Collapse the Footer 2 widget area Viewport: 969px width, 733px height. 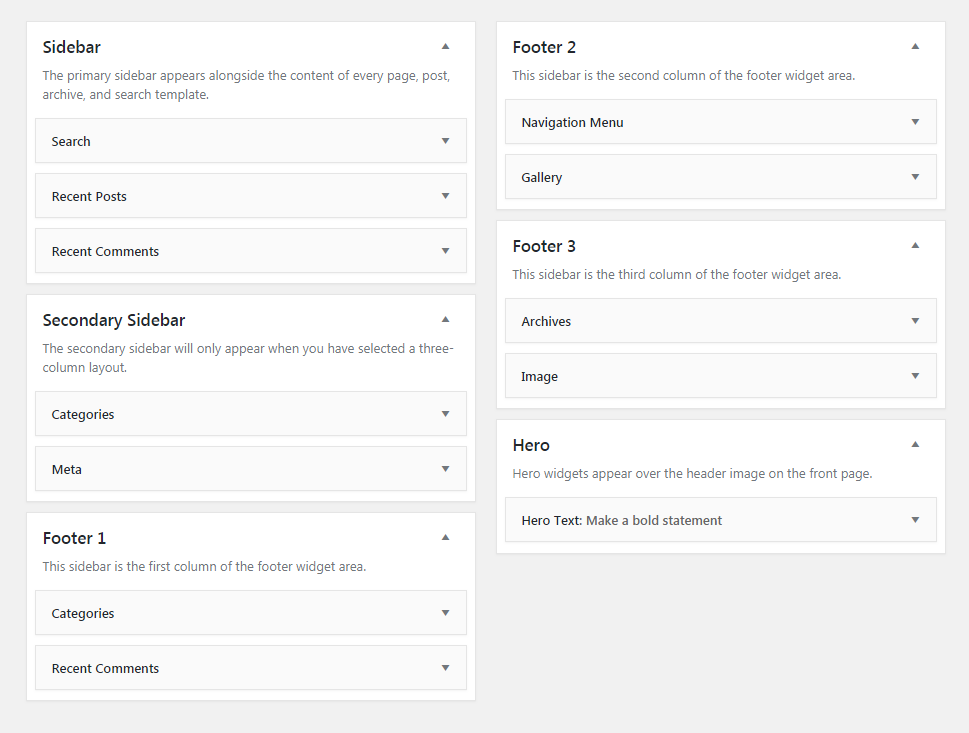coord(915,46)
